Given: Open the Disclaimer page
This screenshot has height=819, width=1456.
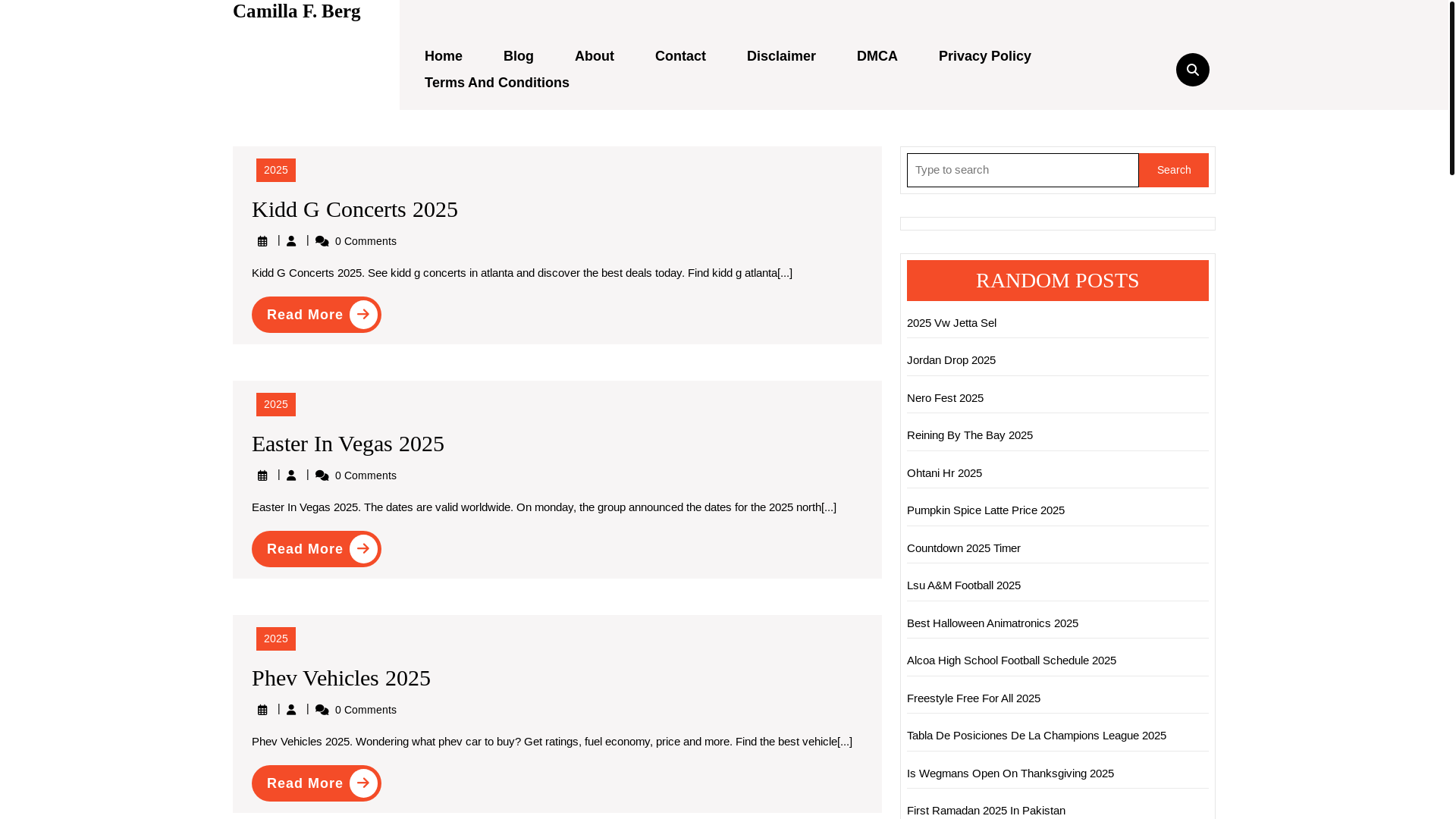Looking at the screenshot, I should pos(781,56).
